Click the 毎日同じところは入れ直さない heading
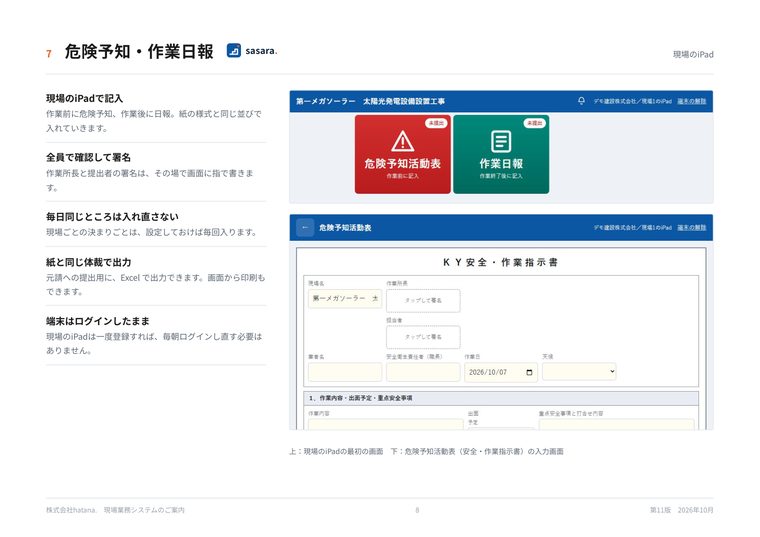760x537 pixels. pyautogui.click(x=112, y=217)
